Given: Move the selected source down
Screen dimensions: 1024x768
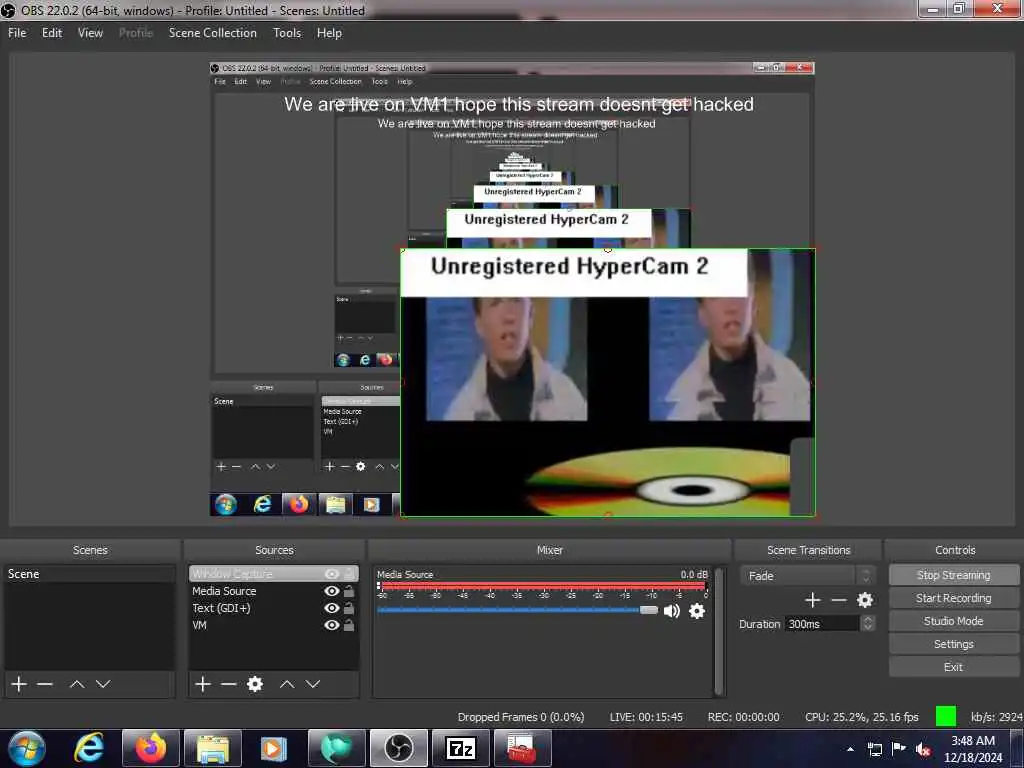Looking at the screenshot, I should point(313,684).
